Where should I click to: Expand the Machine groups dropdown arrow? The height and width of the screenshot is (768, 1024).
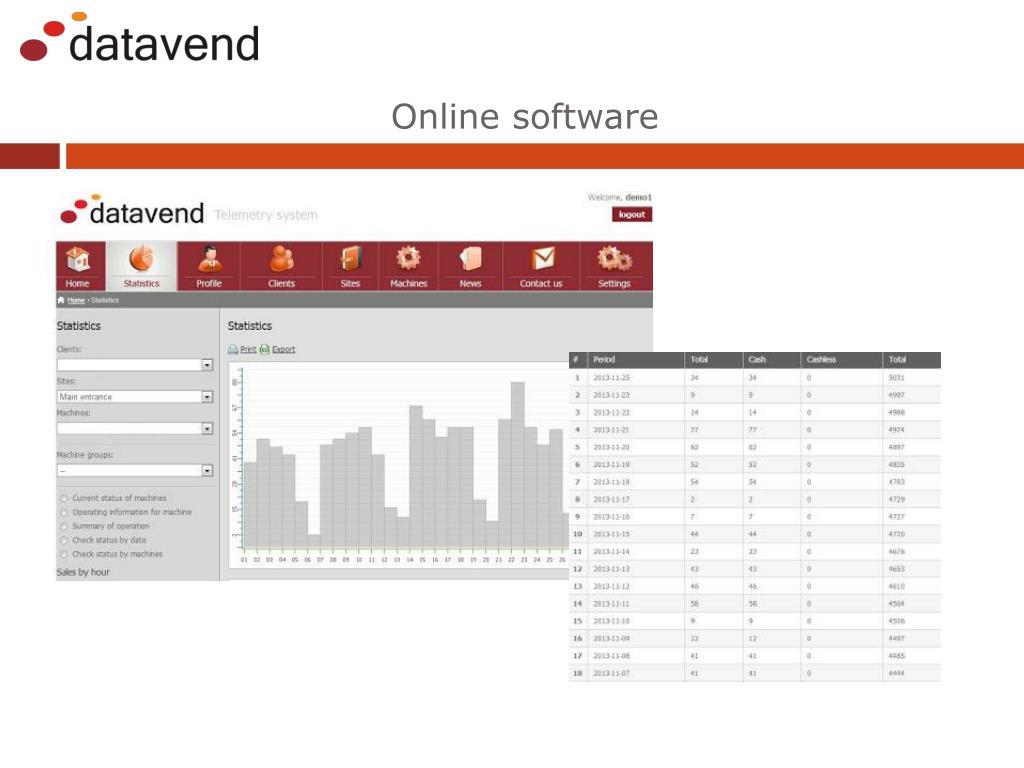207,470
